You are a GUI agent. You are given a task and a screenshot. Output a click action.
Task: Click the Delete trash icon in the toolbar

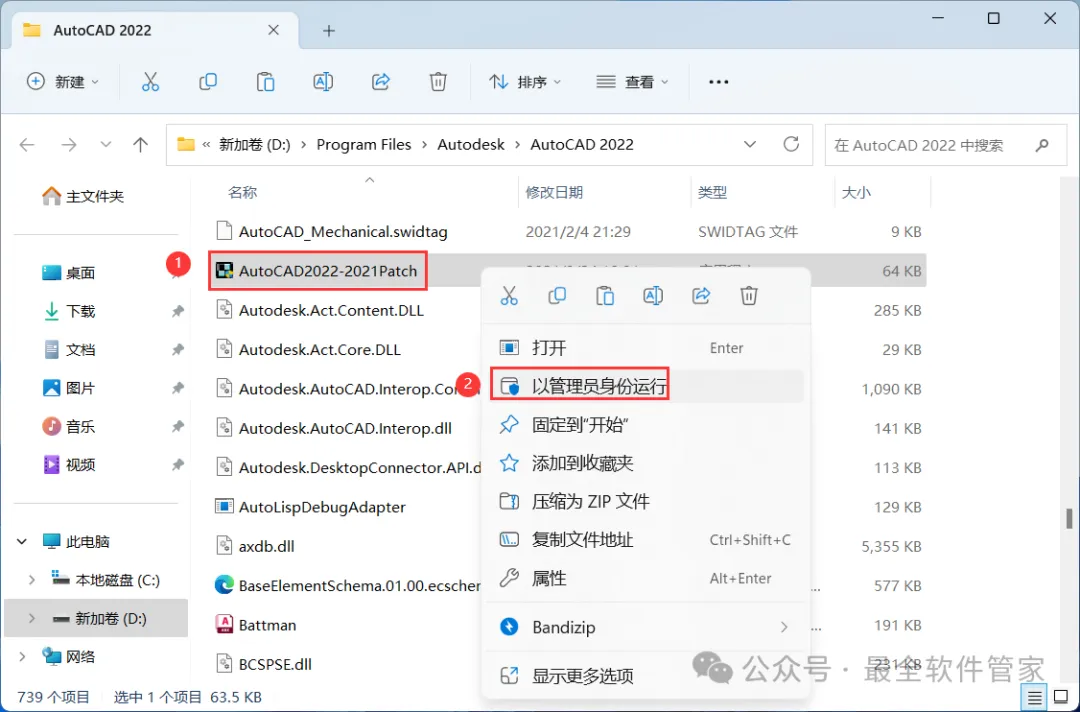(438, 82)
